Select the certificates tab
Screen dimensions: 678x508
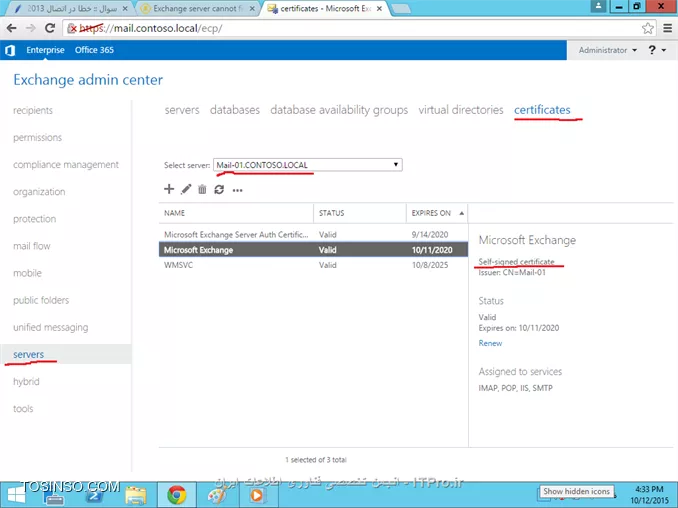pos(542,110)
